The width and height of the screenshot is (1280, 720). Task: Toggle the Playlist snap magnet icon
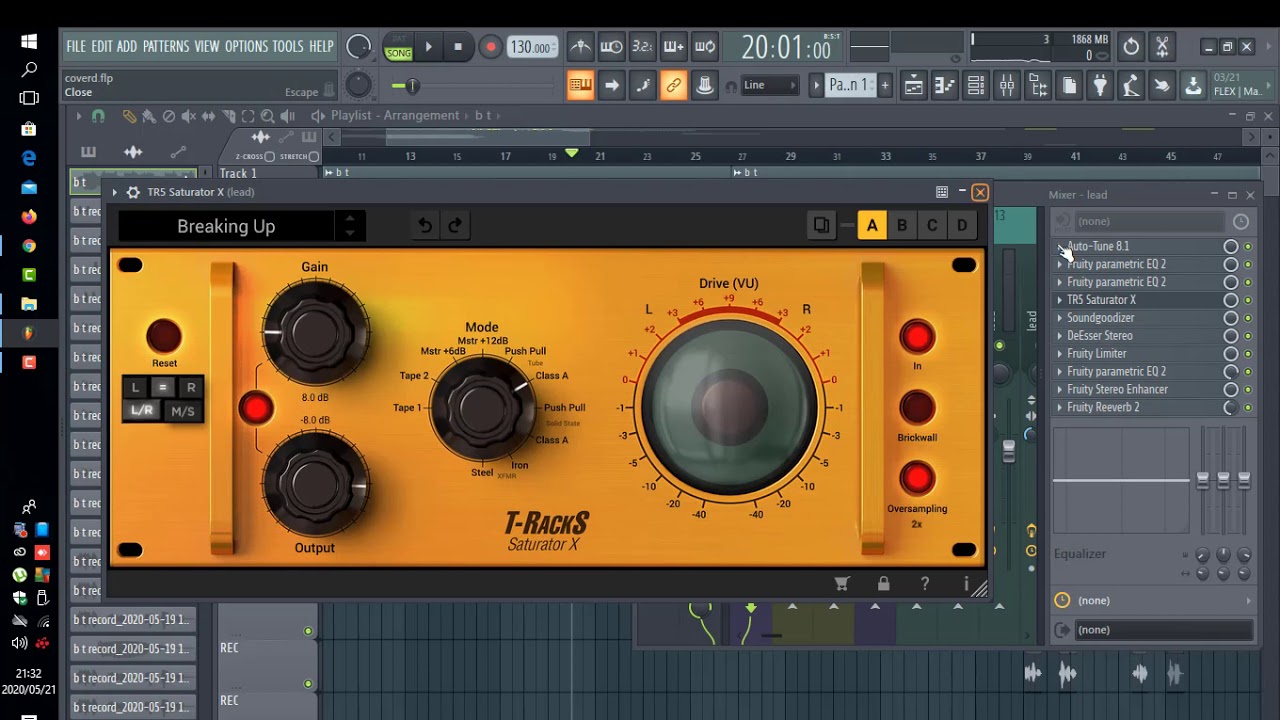(x=98, y=116)
